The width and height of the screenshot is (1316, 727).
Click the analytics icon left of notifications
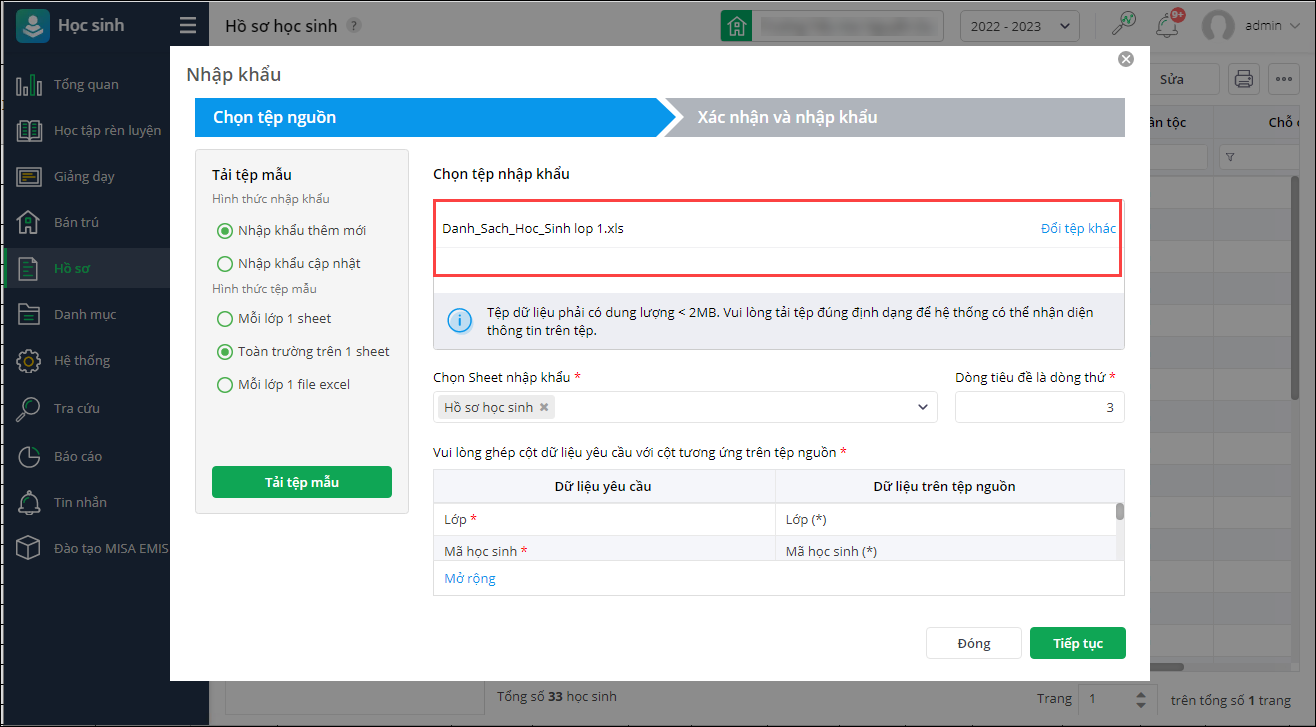[1124, 25]
